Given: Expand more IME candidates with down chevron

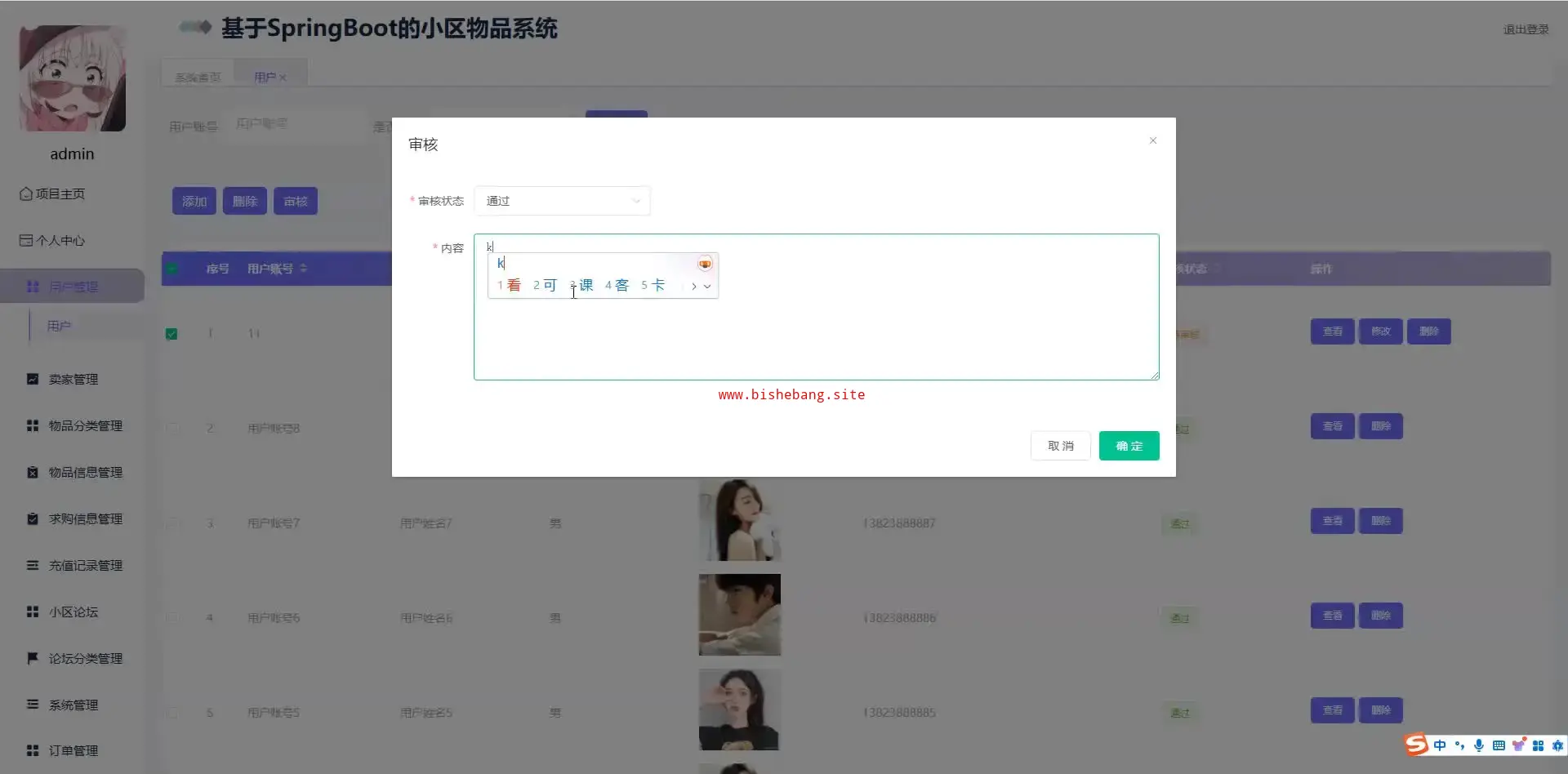Looking at the screenshot, I should coord(707,287).
